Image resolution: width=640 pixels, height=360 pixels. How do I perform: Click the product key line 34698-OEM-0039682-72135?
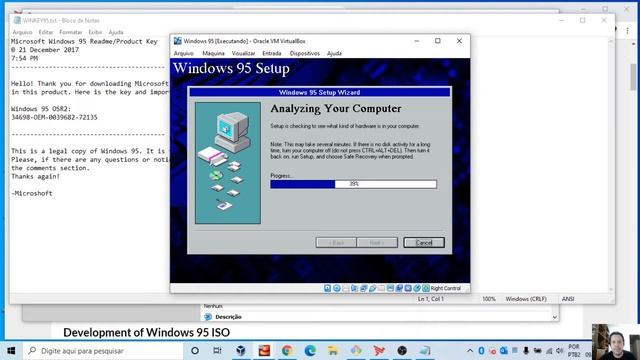tap(54, 118)
